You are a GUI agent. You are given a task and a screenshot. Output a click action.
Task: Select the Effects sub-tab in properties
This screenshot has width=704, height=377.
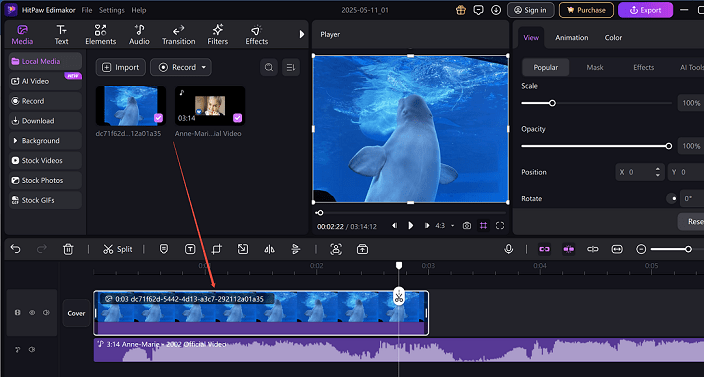pos(643,67)
